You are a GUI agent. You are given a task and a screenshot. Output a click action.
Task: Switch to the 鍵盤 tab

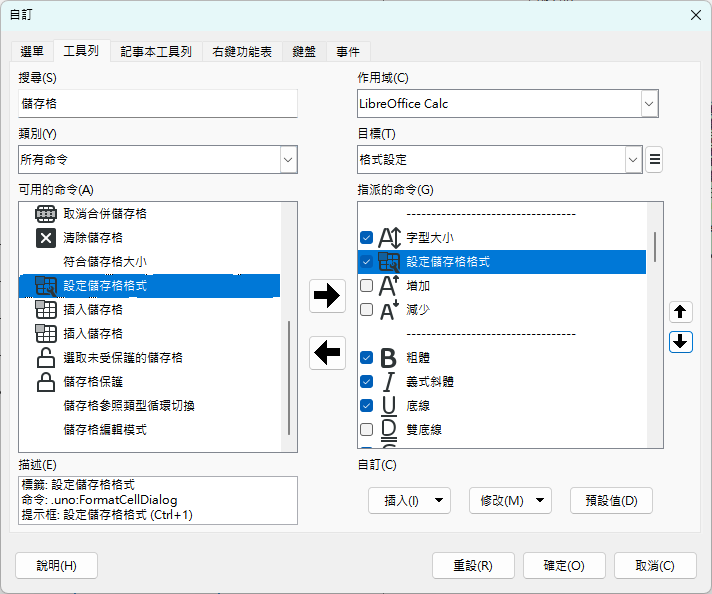point(304,51)
